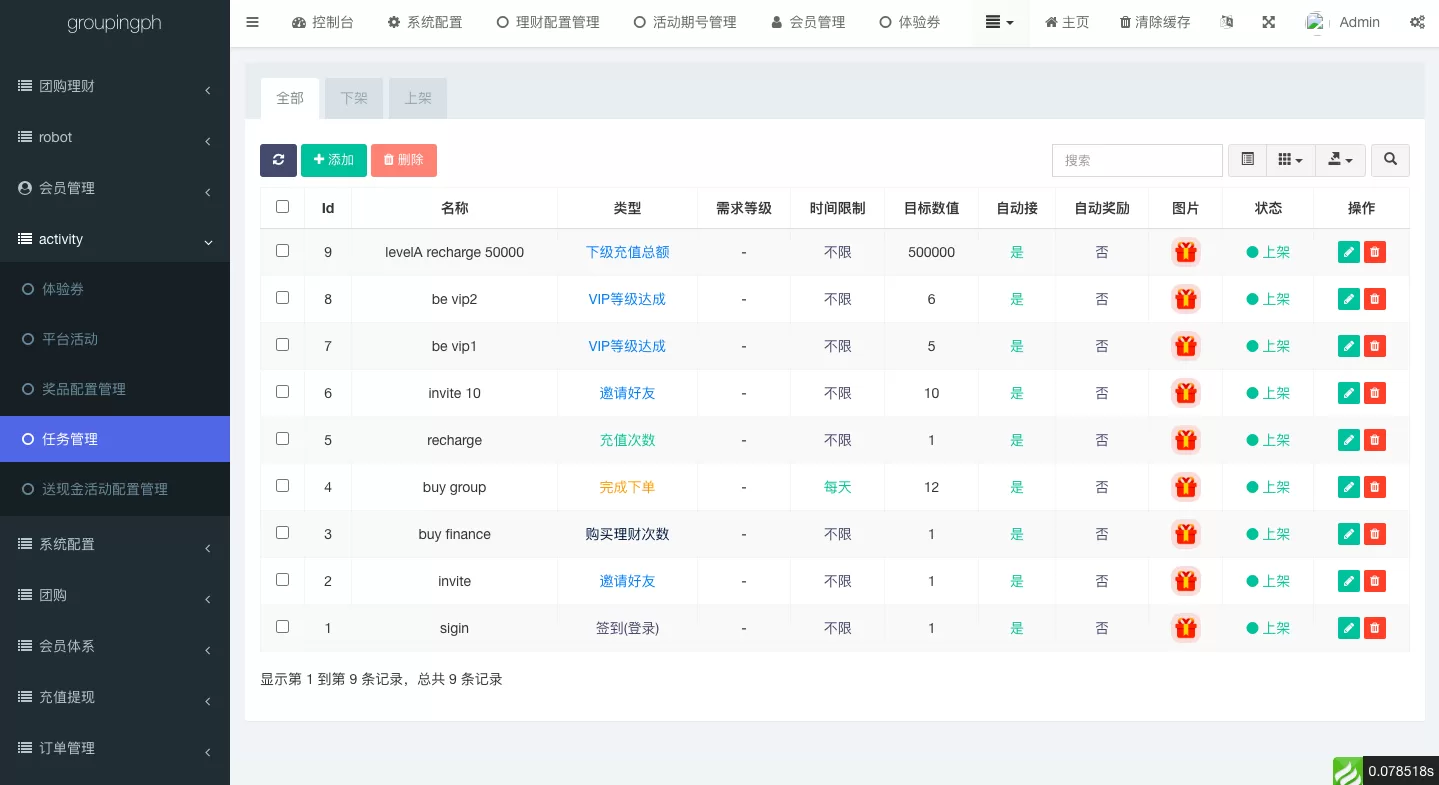
Task: Check the select-all checkbox in table header
Action: click(x=282, y=207)
